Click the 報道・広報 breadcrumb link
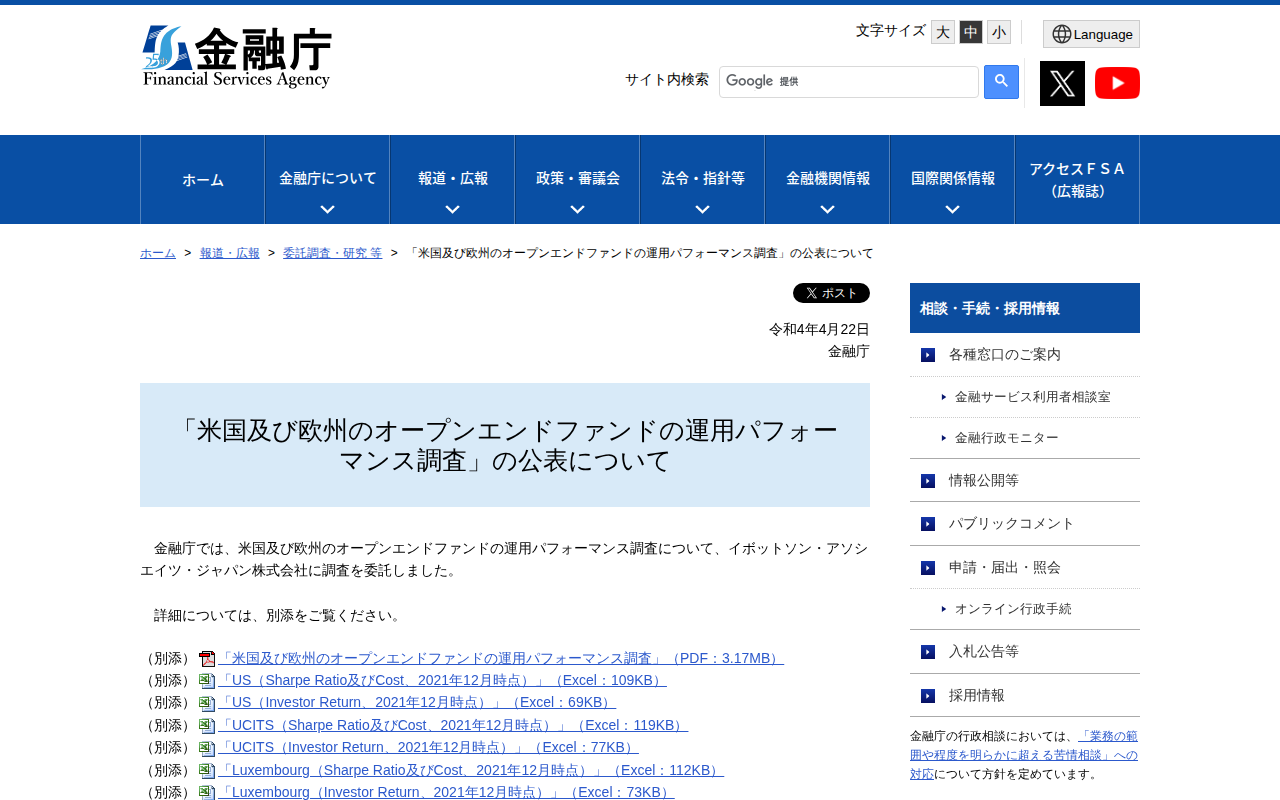This screenshot has width=1280, height=800. coord(229,252)
